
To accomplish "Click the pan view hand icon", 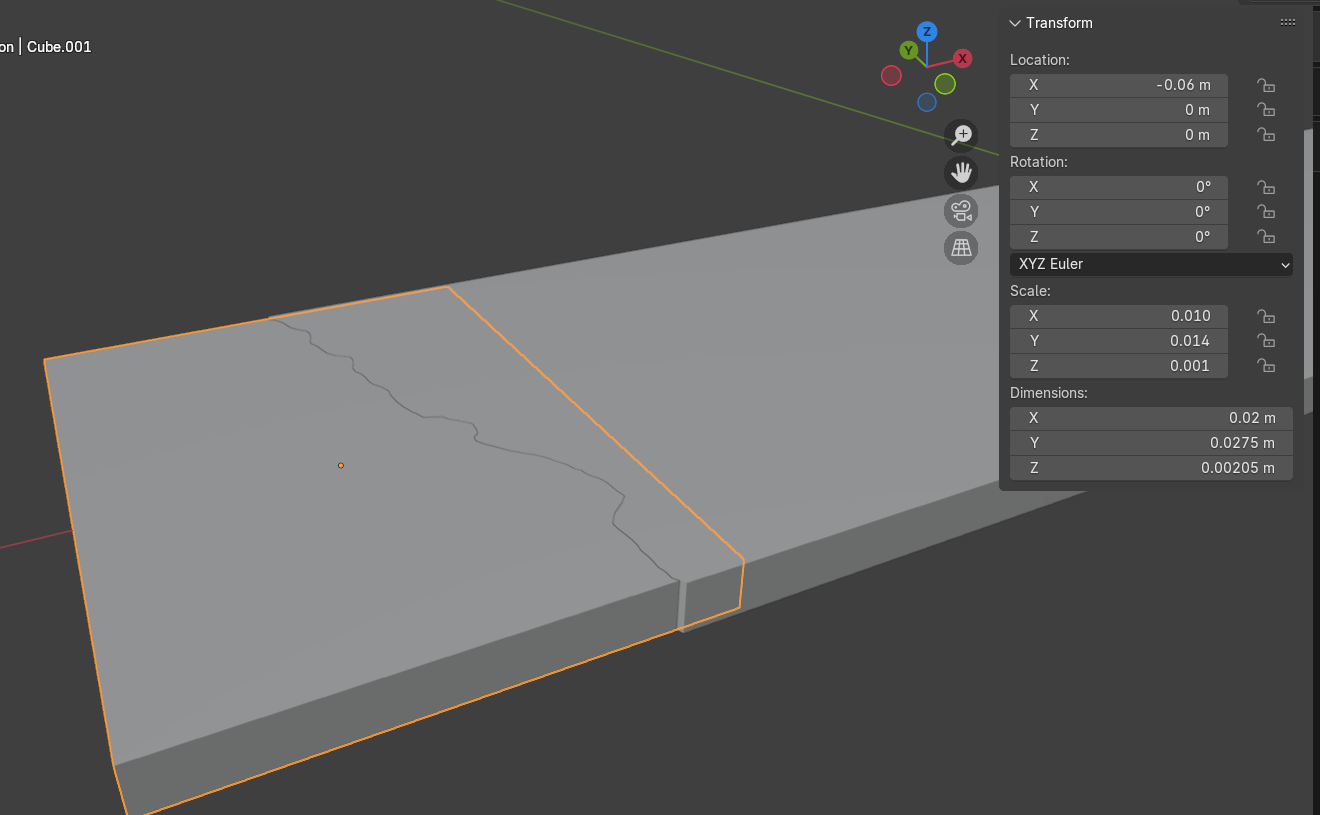I will [x=961, y=173].
